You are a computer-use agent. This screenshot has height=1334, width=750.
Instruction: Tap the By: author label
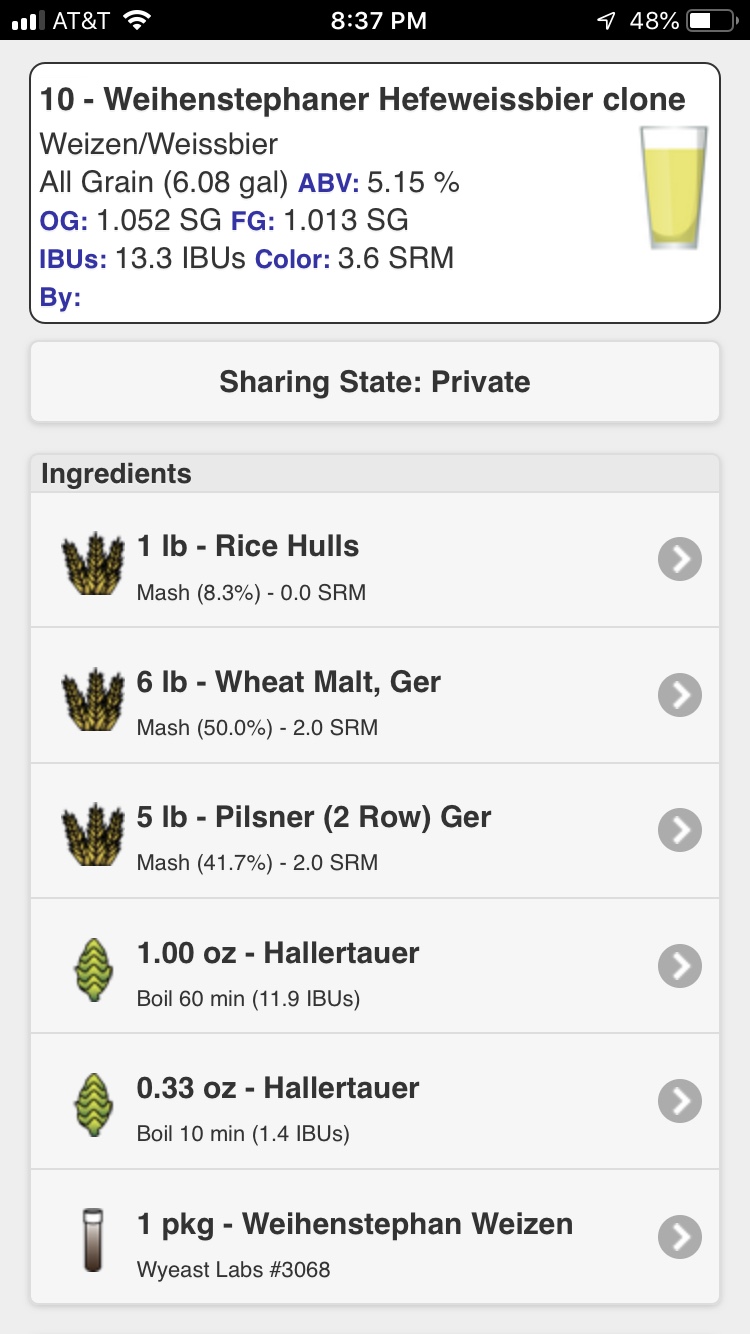(60, 297)
